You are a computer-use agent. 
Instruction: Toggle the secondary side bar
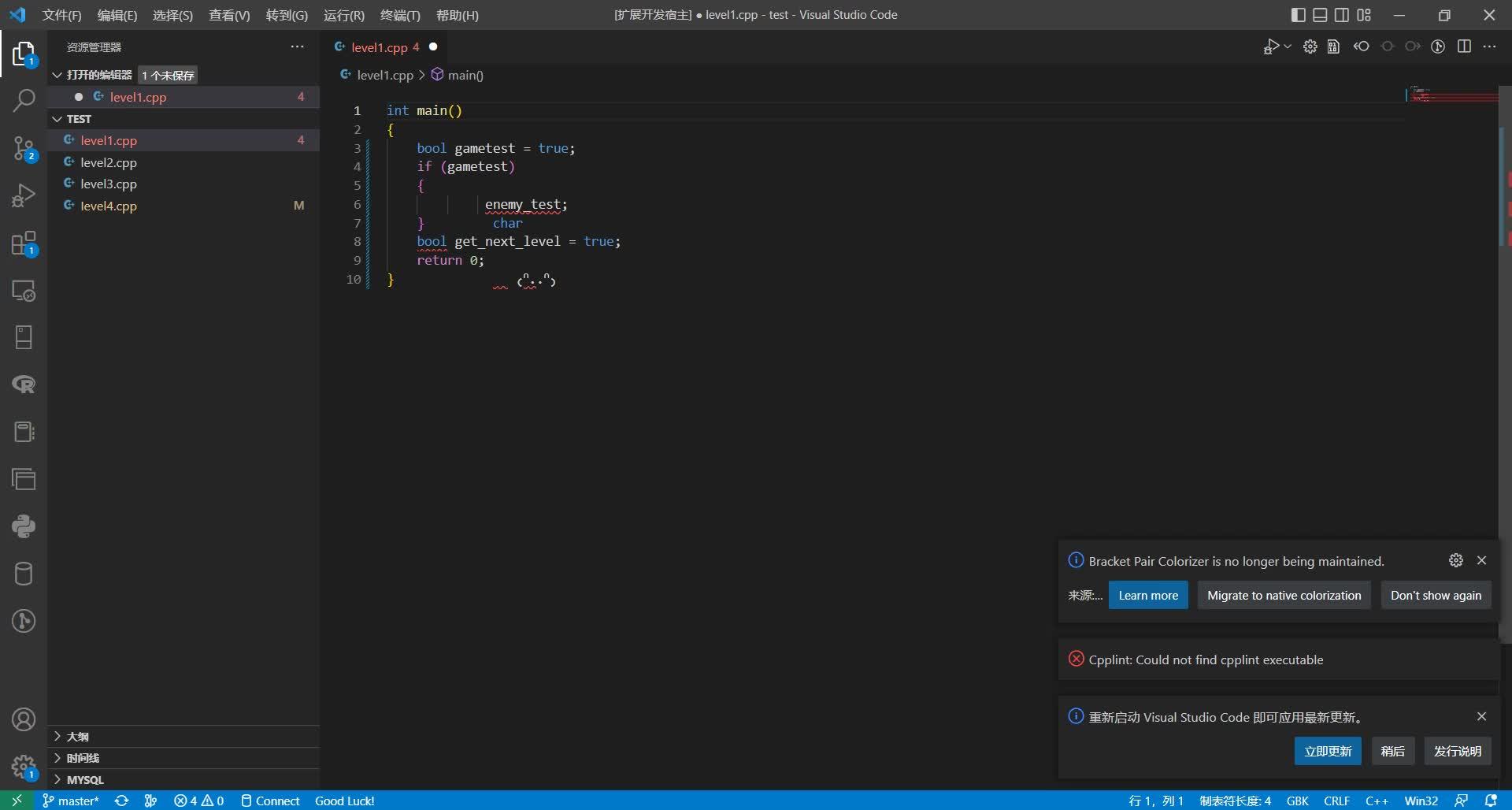click(1341, 14)
